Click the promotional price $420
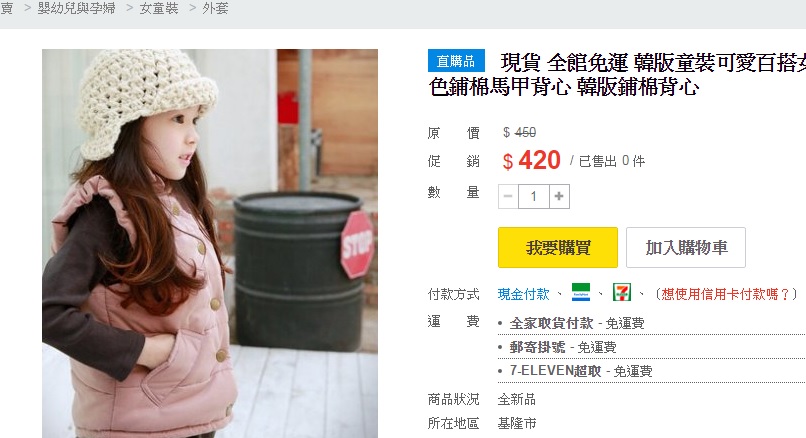The height and width of the screenshot is (438, 806). tap(532, 160)
